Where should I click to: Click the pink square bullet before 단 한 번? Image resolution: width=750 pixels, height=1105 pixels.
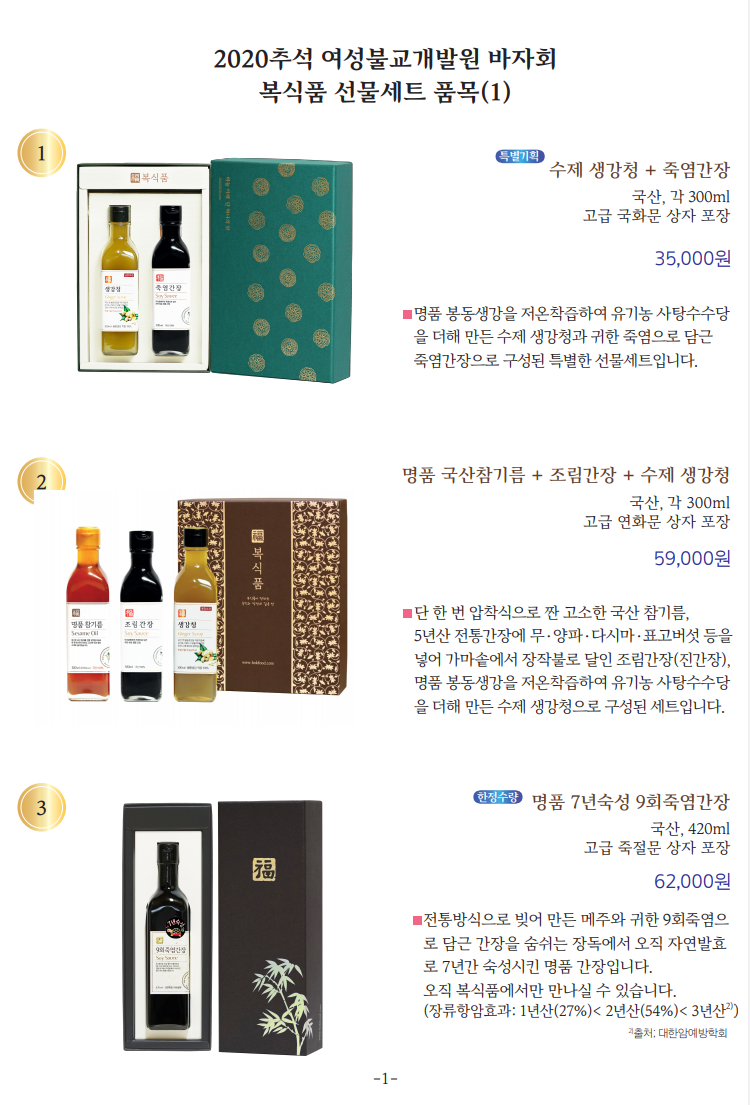click(x=407, y=612)
